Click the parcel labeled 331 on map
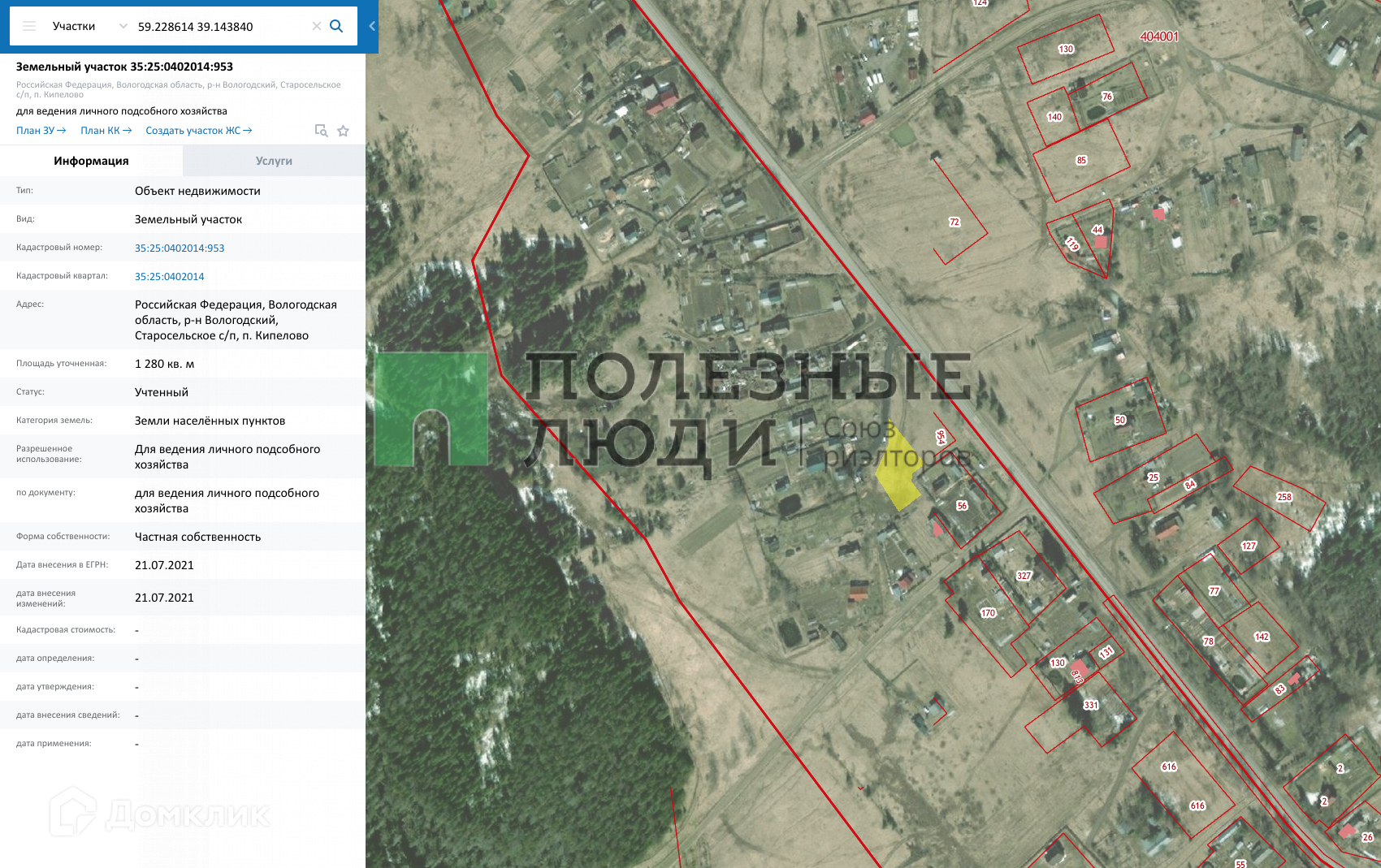 (x=1091, y=705)
